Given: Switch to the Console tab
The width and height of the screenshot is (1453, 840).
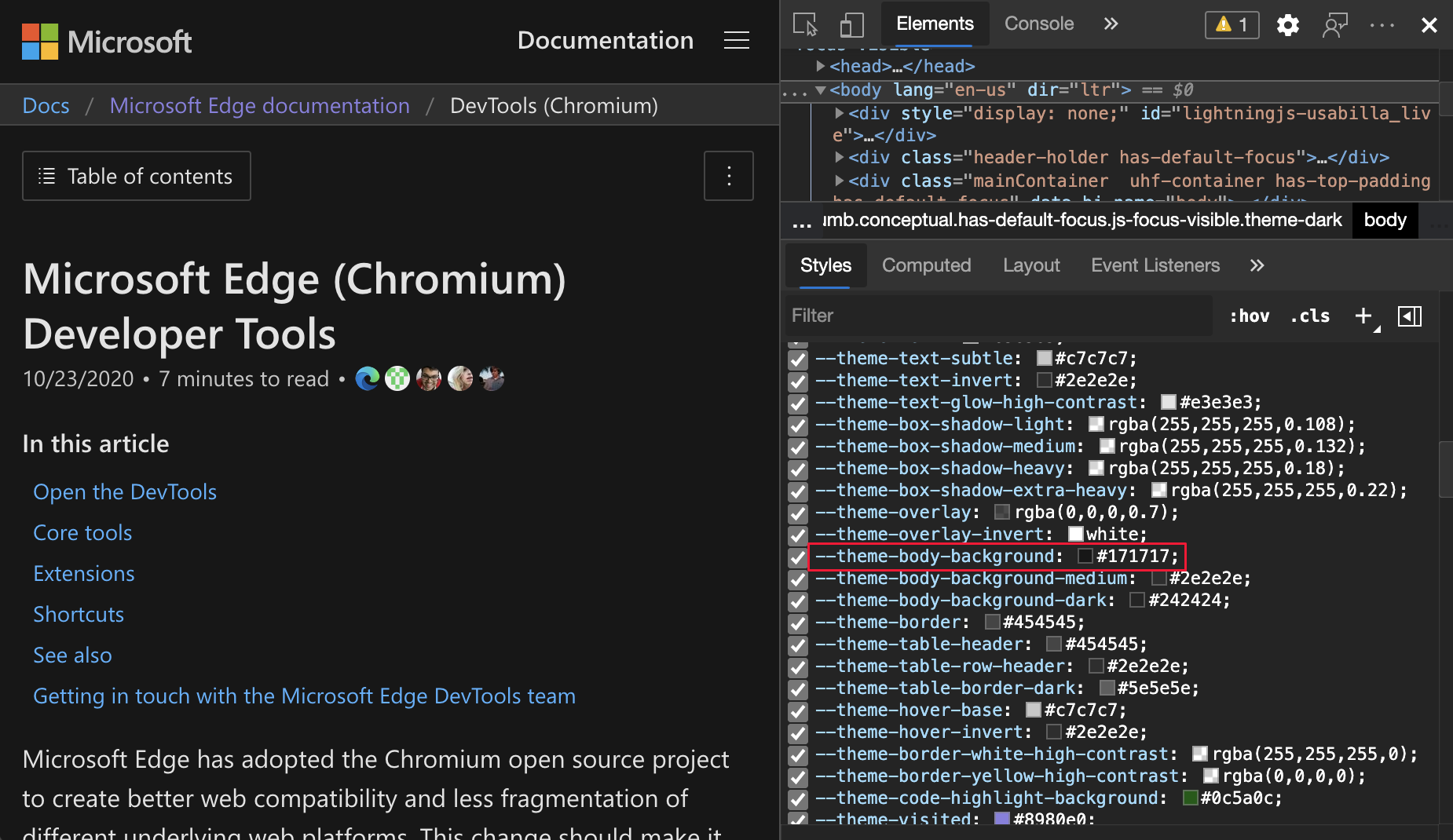Looking at the screenshot, I should pos(1038,24).
